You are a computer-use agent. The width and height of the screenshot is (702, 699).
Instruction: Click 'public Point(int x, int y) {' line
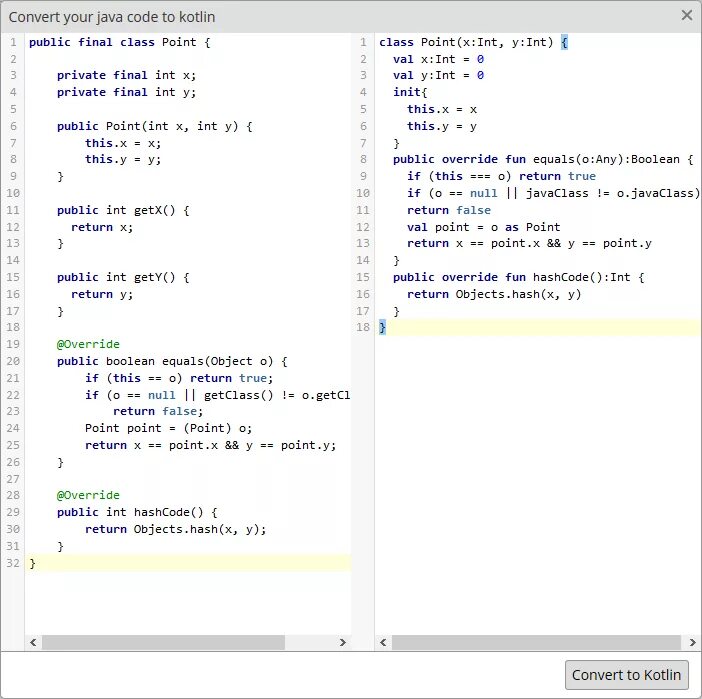coord(154,126)
